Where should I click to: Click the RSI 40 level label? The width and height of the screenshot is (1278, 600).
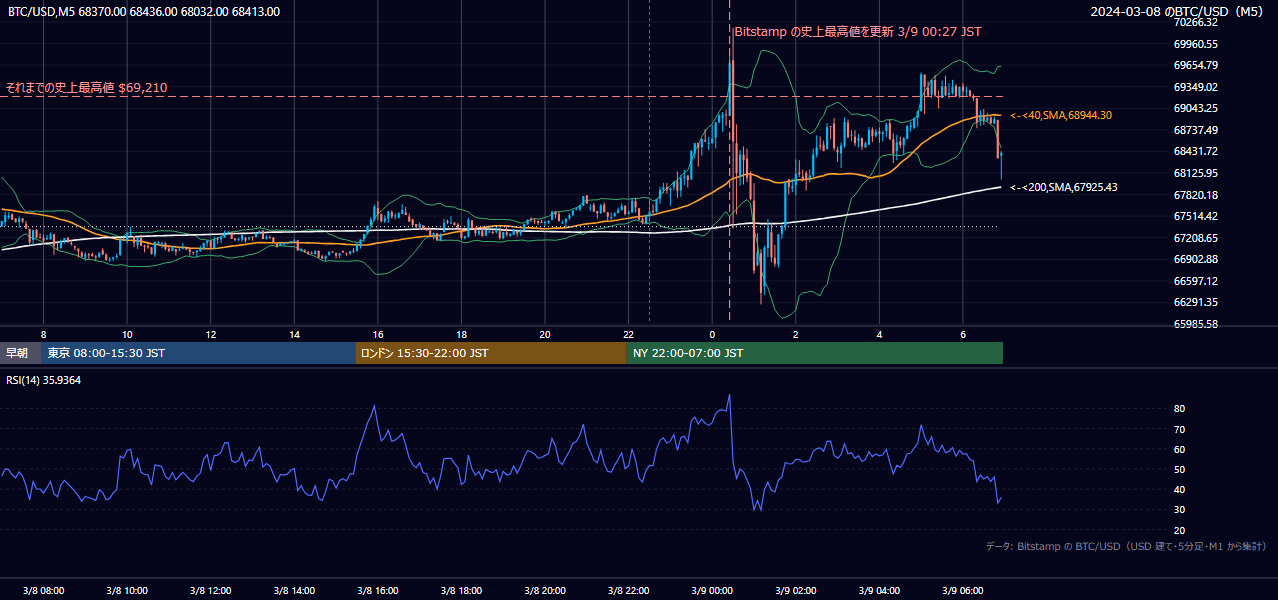(1179, 490)
